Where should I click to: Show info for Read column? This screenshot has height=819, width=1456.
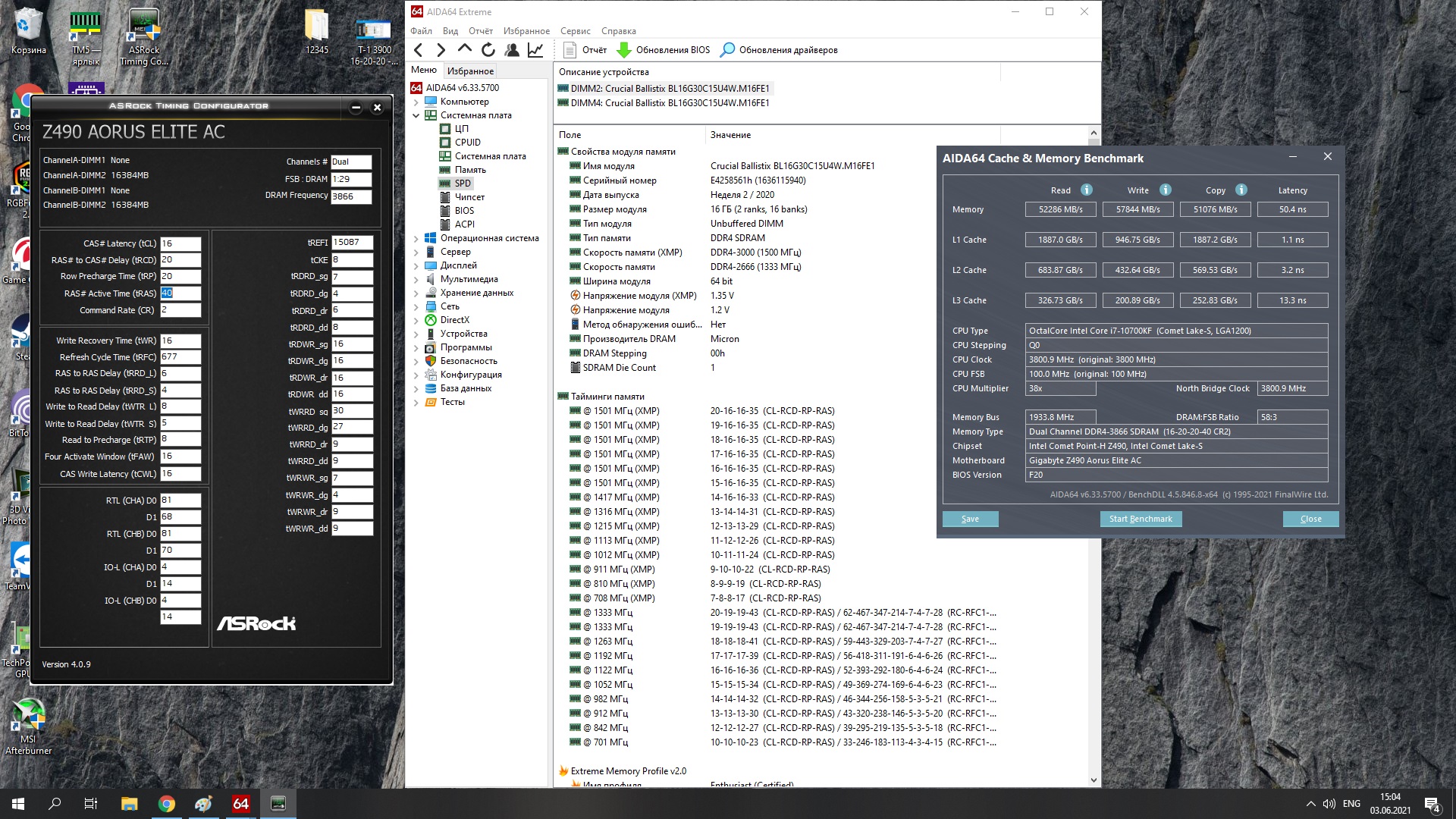point(1087,190)
